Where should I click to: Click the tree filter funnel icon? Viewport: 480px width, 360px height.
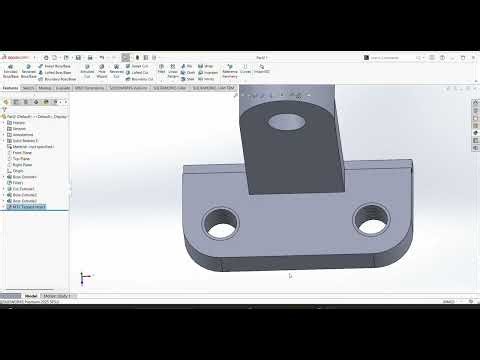coord(4,109)
